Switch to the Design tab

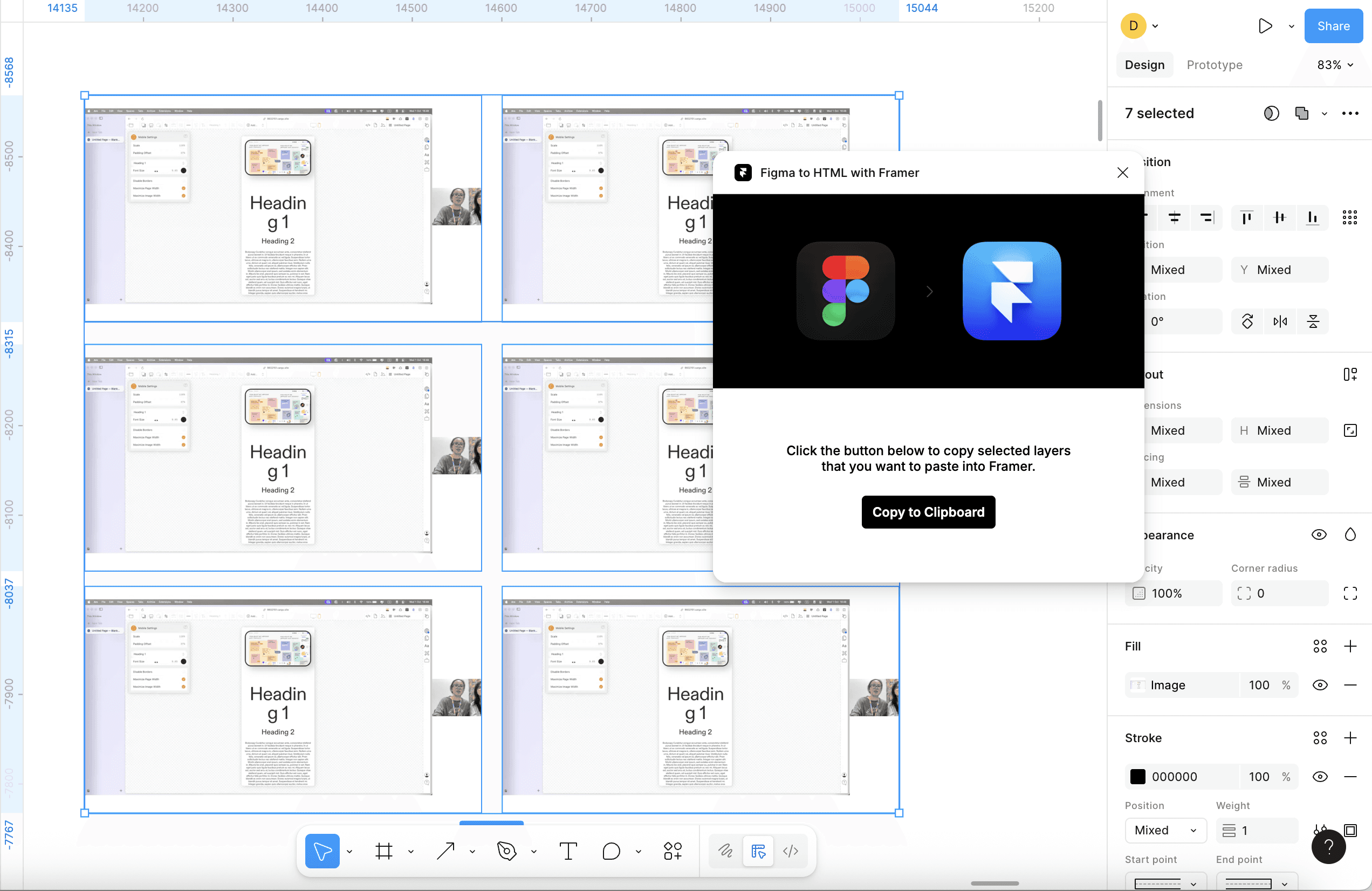[x=1144, y=65]
